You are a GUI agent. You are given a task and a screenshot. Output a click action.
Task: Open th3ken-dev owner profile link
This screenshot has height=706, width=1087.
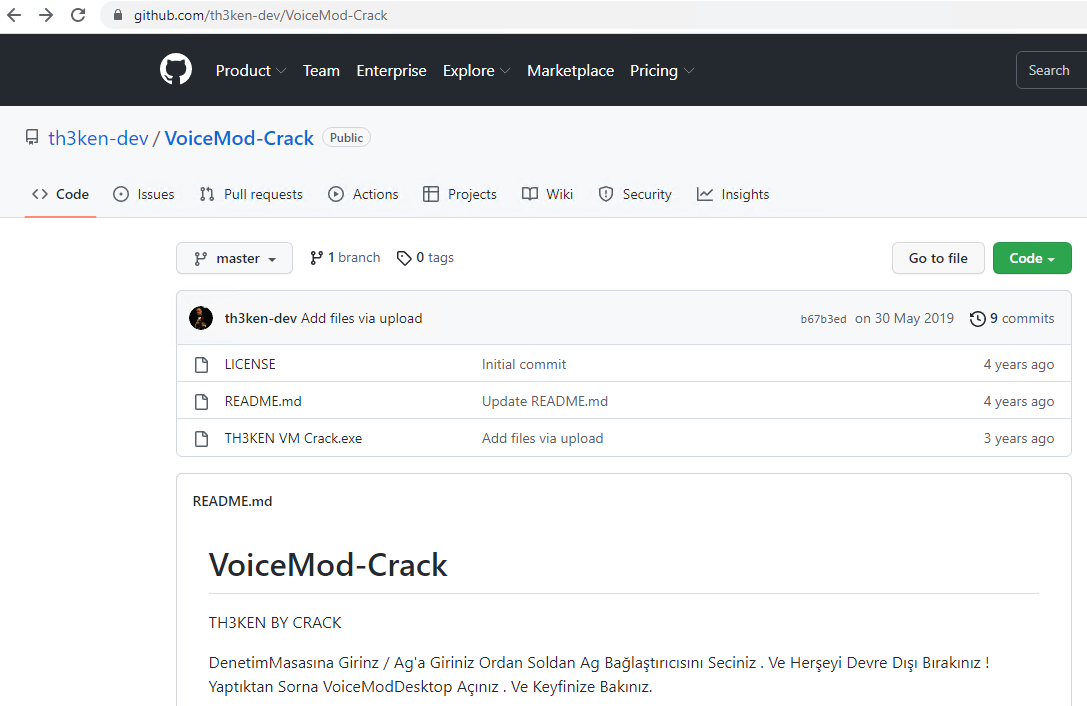click(98, 138)
